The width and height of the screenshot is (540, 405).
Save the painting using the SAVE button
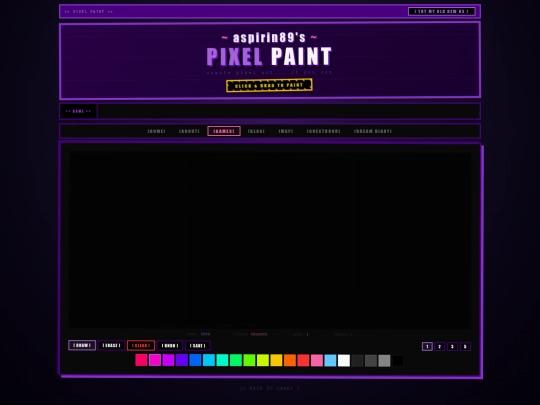click(198, 345)
